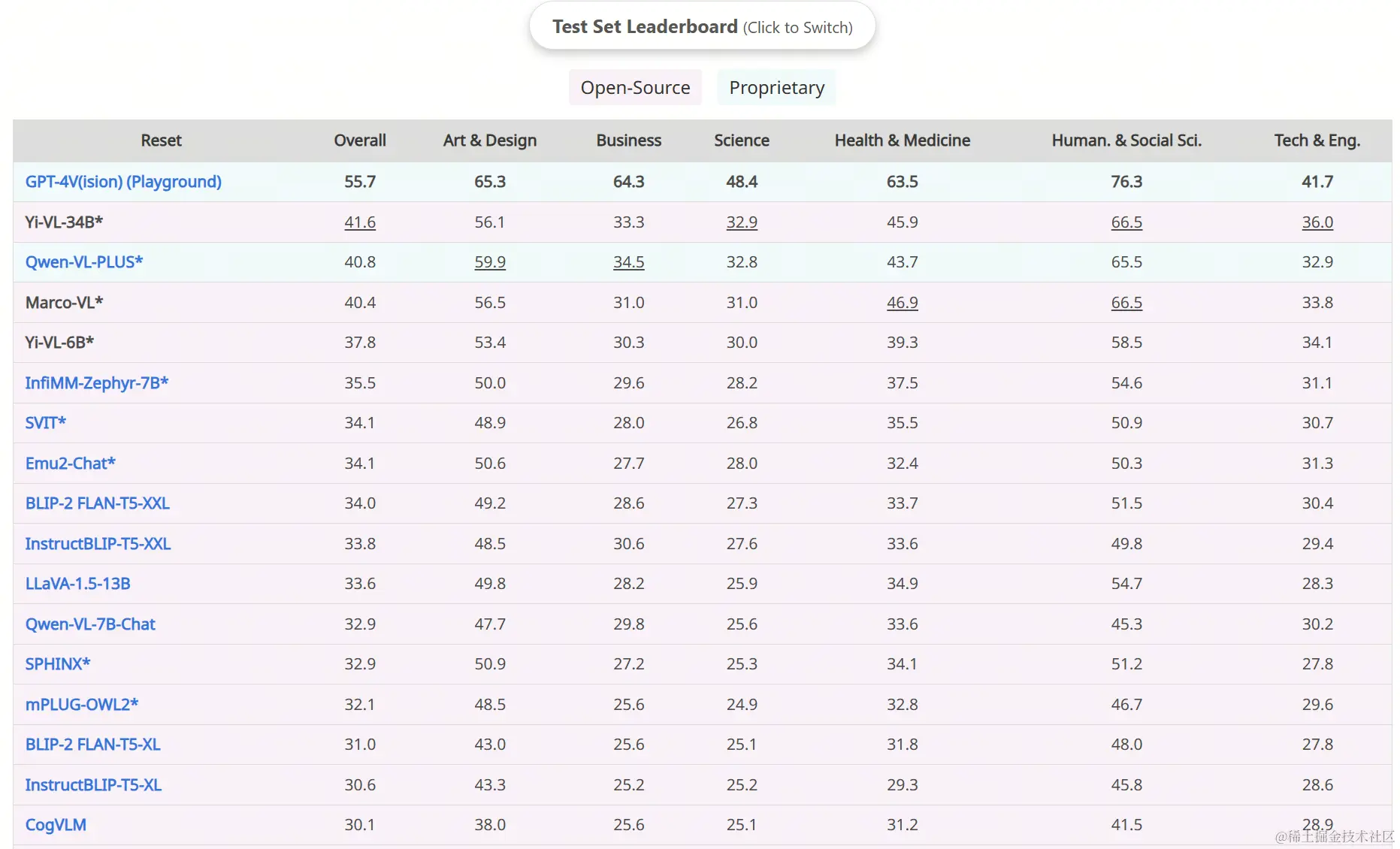Click SPHINX Art & Design score 50.9
The width and height of the screenshot is (1400, 849).
click(x=490, y=664)
